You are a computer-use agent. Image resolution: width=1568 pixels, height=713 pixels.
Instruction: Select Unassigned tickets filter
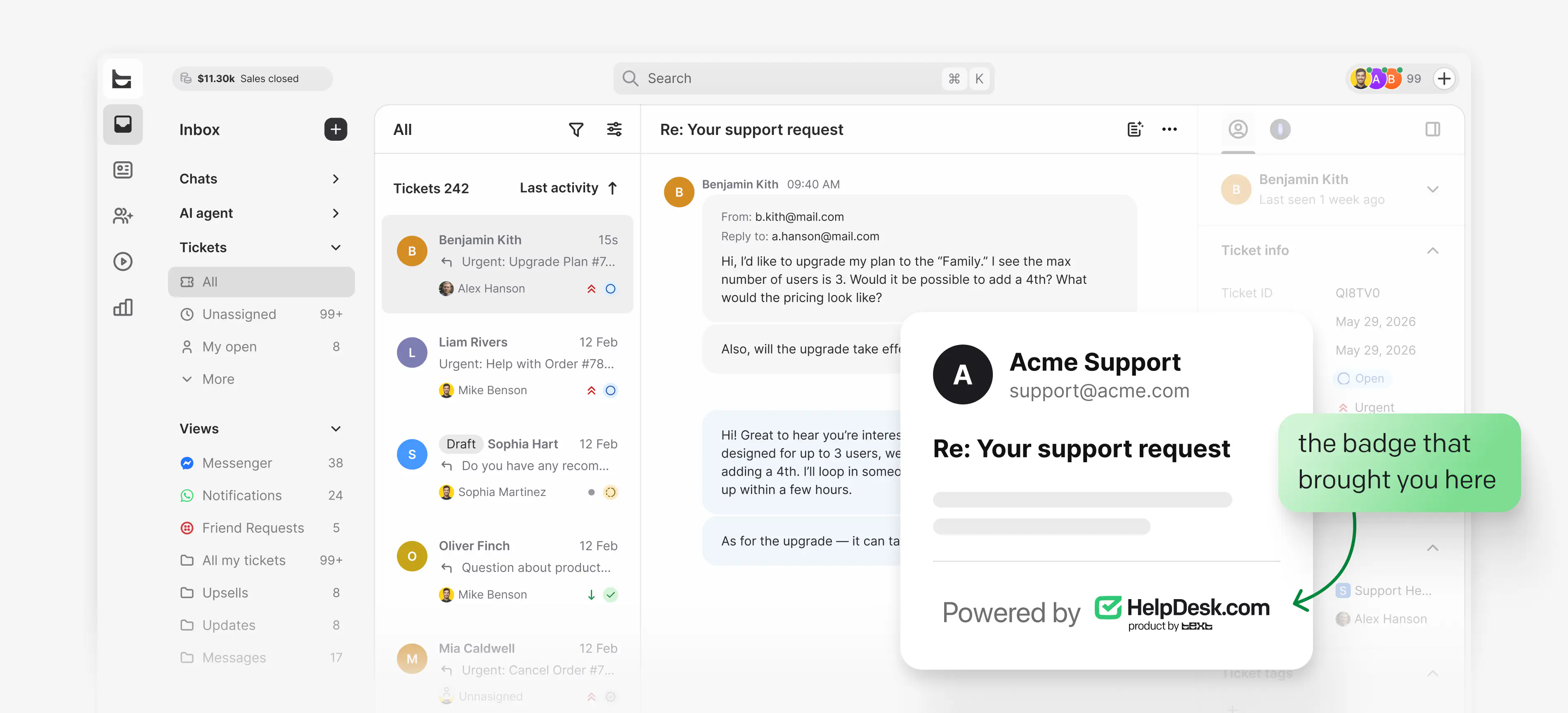click(x=261, y=314)
